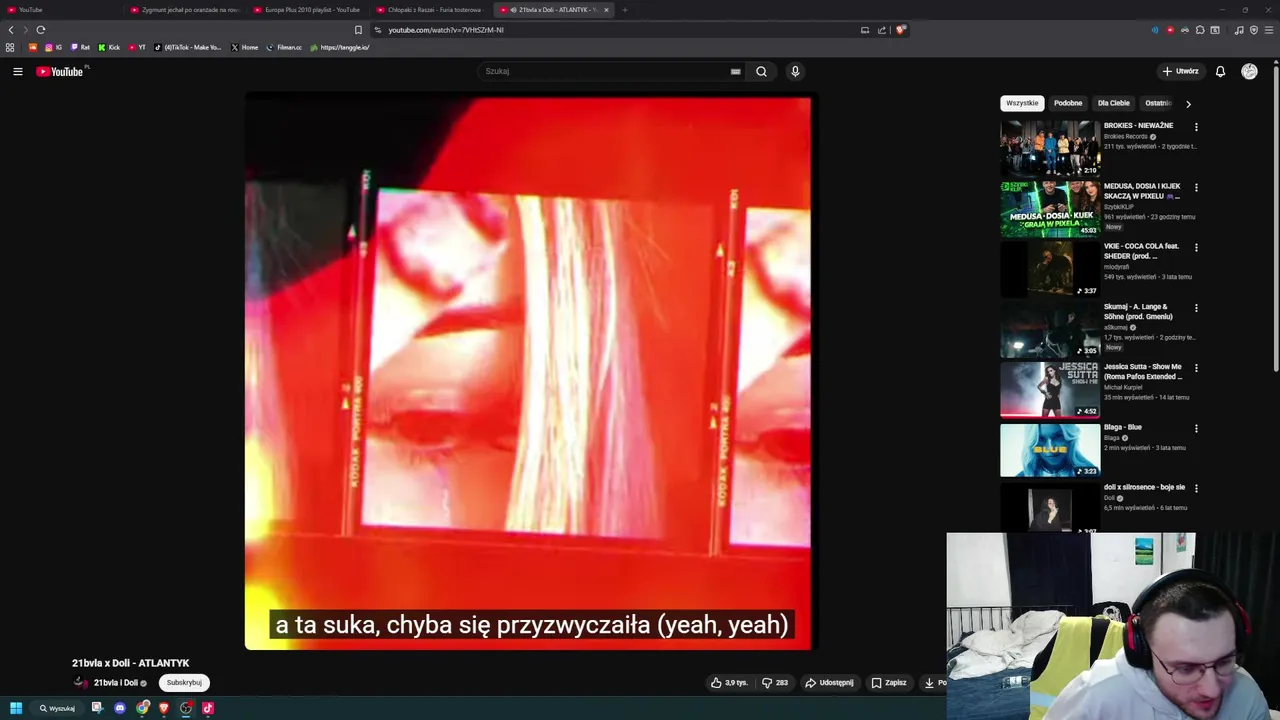The height and width of the screenshot is (720, 1280).
Task: Open options menu for Blaga - Blue
Action: [x=1196, y=428]
